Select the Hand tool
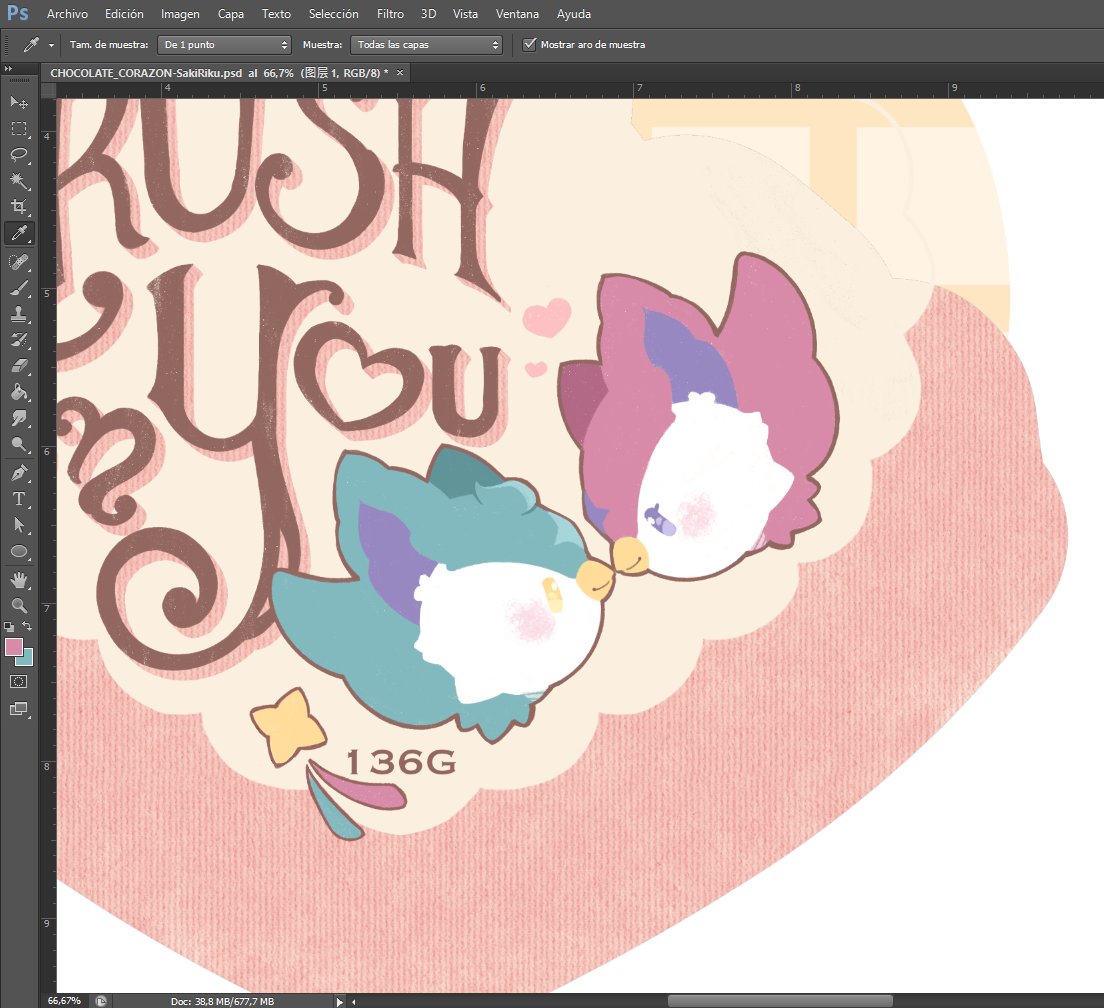 [19, 580]
